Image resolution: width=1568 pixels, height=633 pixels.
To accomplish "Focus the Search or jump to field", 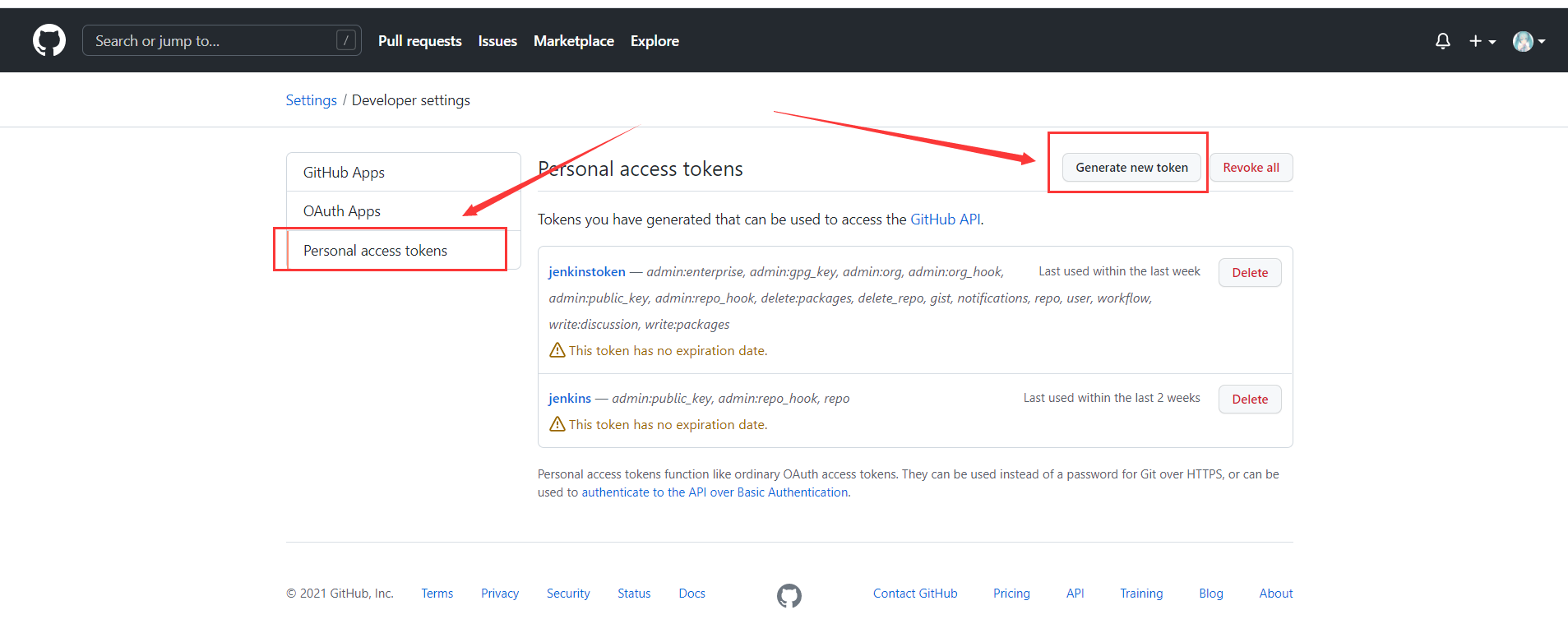I will pyautogui.click(x=222, y=40).
